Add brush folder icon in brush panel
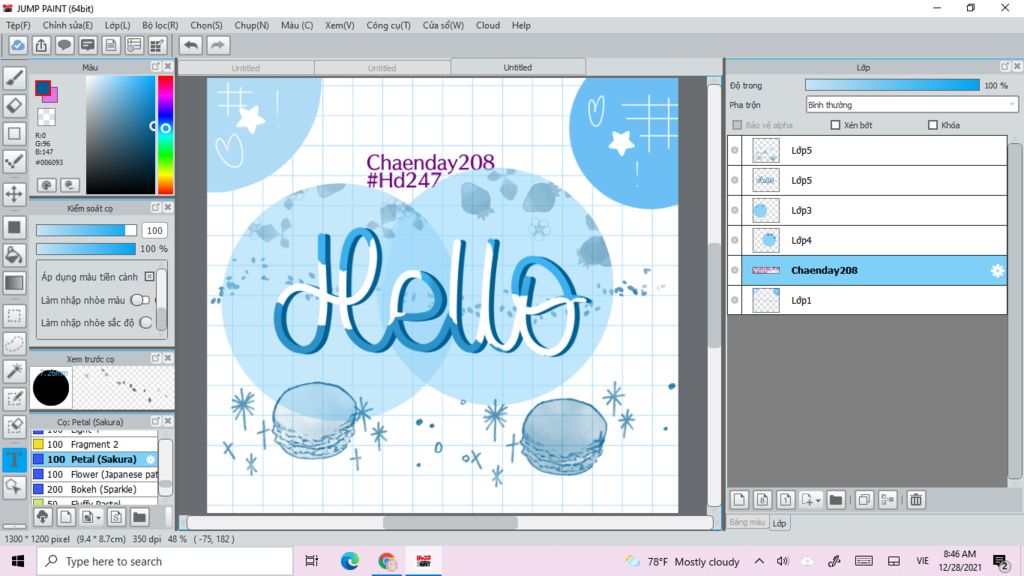This screenshot has height=576, width=1024. [x=139, y=517]
